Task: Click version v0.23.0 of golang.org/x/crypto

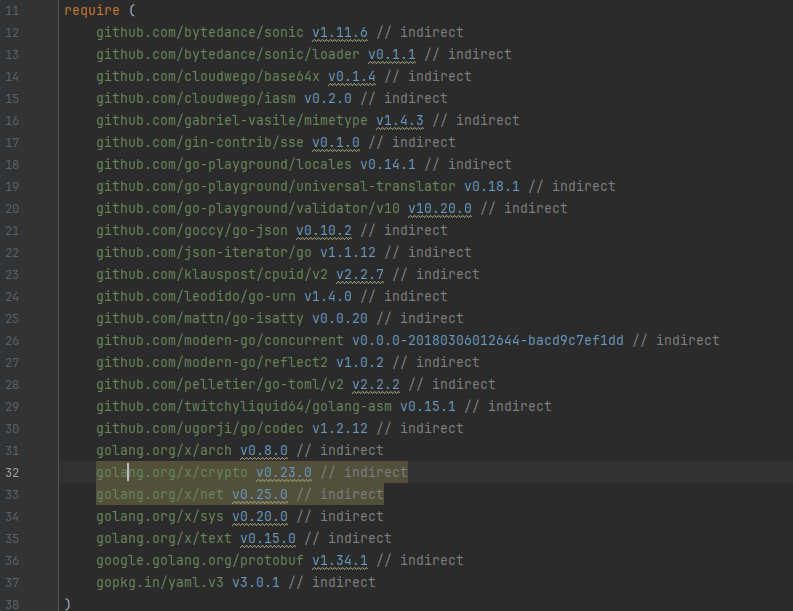Action: [283, 473]
